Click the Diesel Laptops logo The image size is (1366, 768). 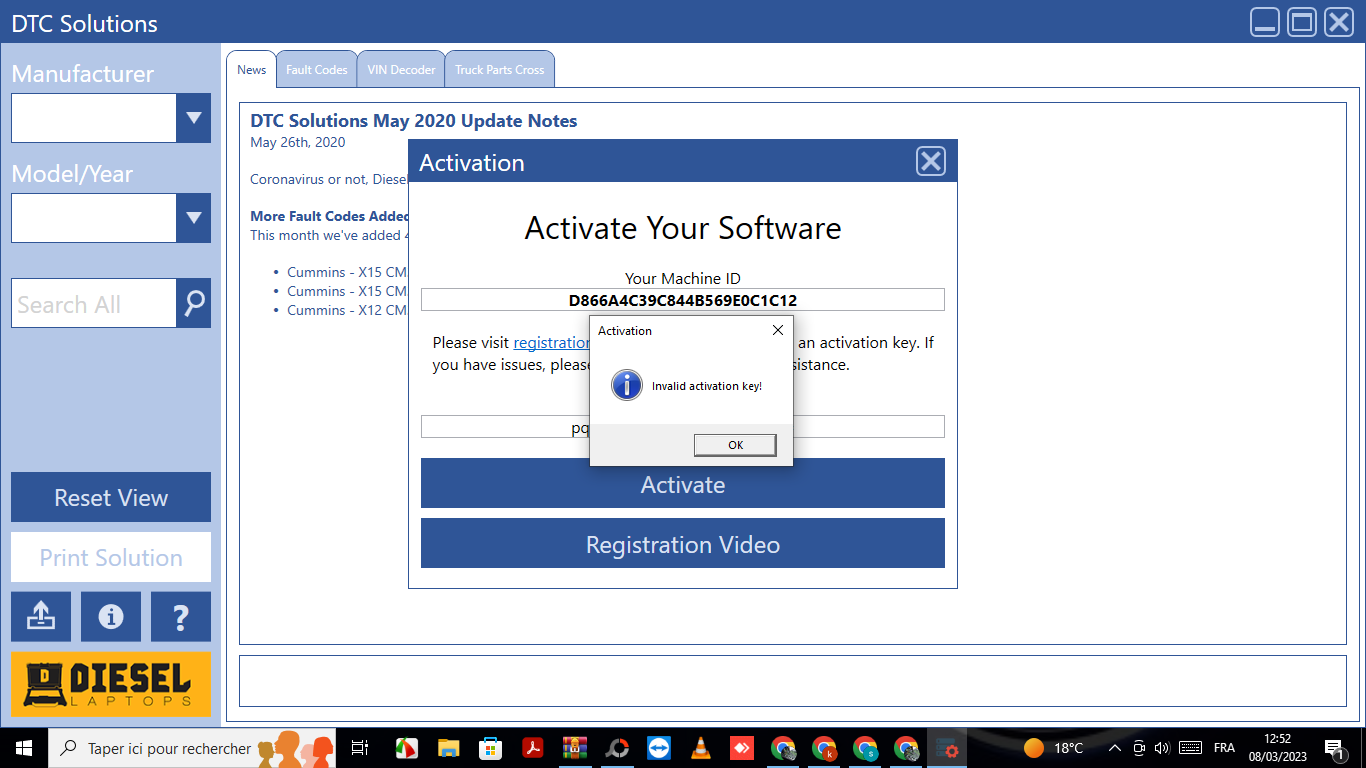[111, 685]
